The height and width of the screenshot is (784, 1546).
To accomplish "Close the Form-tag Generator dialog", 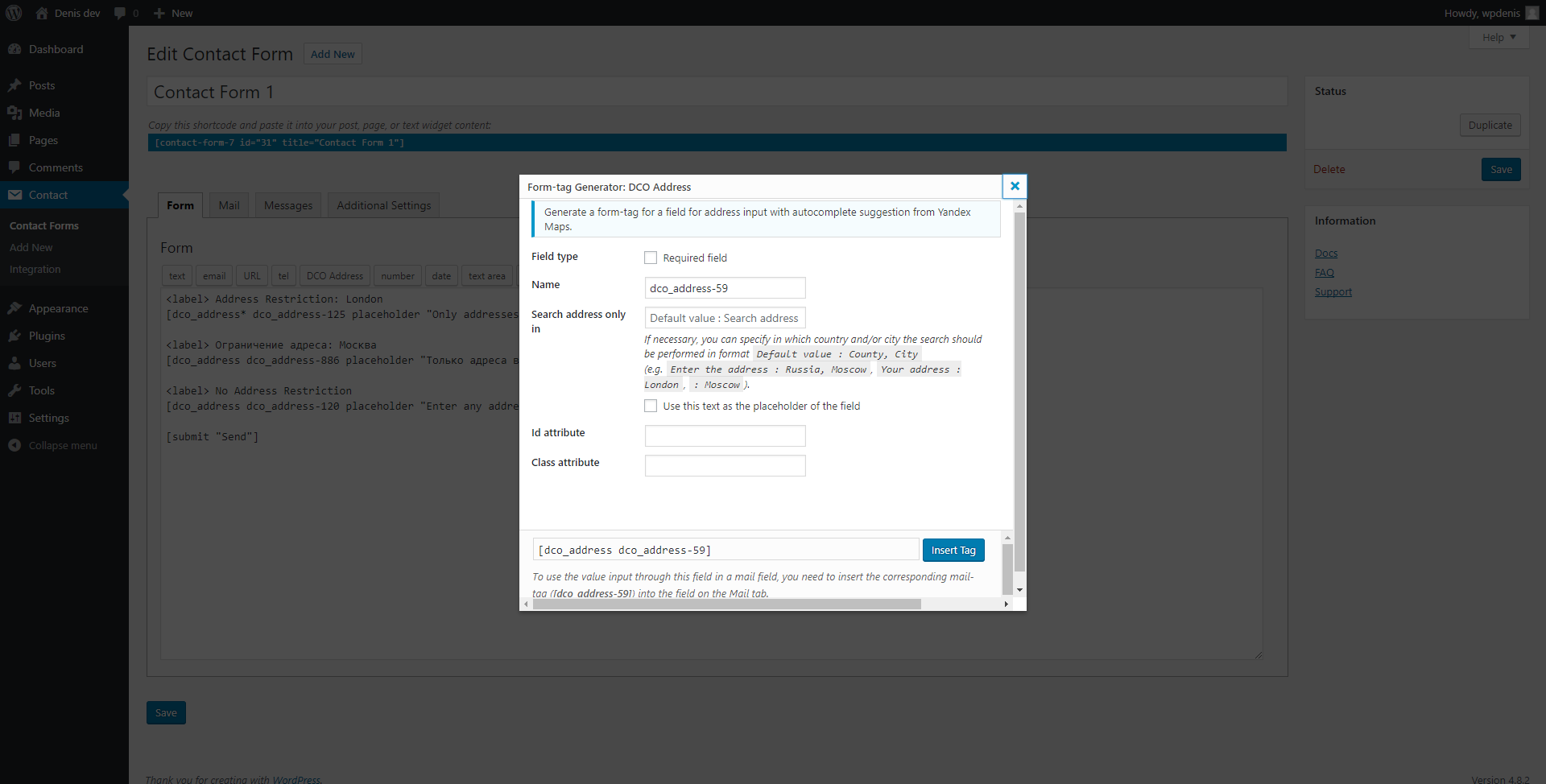I will pos(1015,186).
